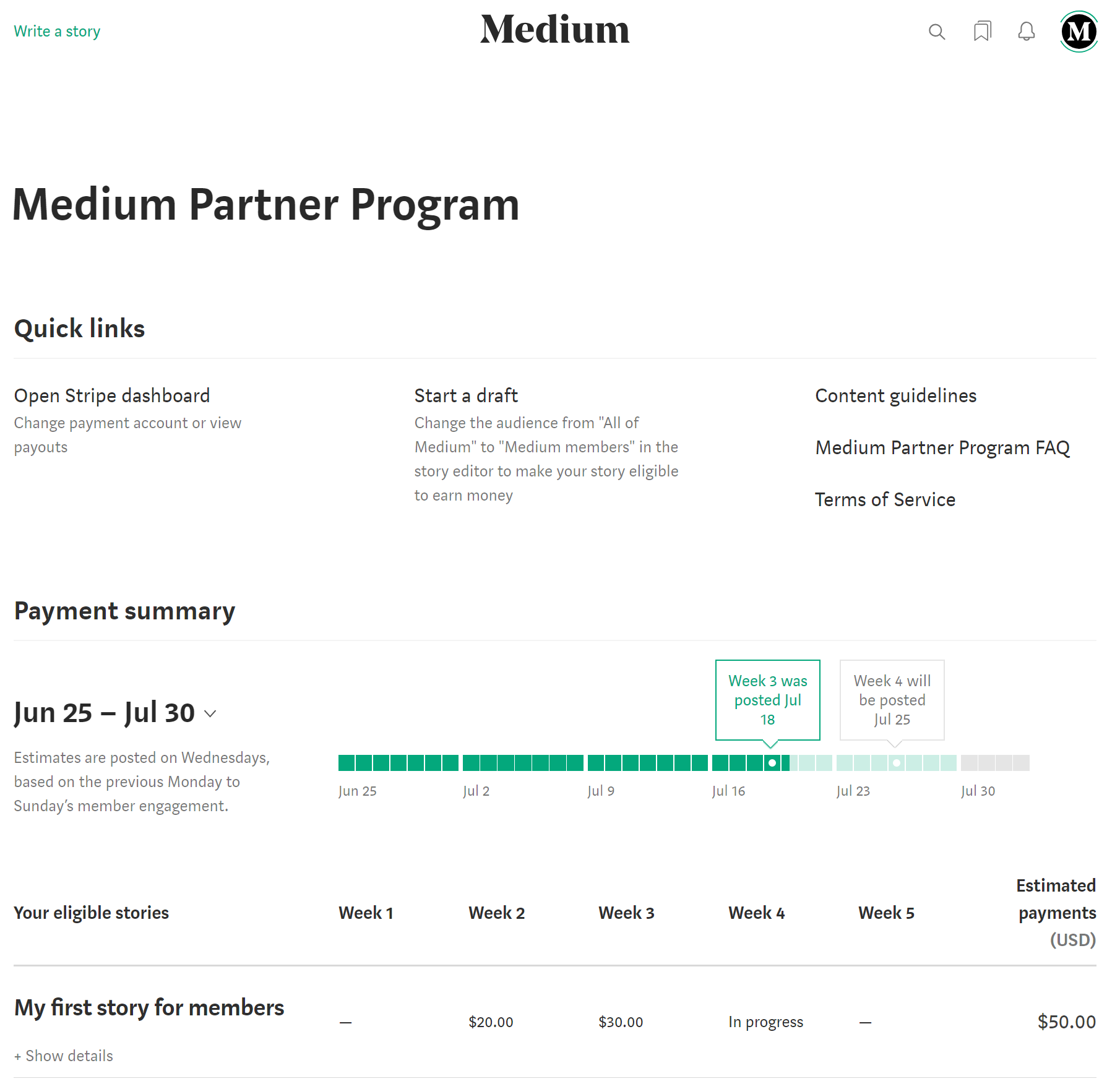Click the Start a draft link
Screen dimensions: 1120x1089
466,396
